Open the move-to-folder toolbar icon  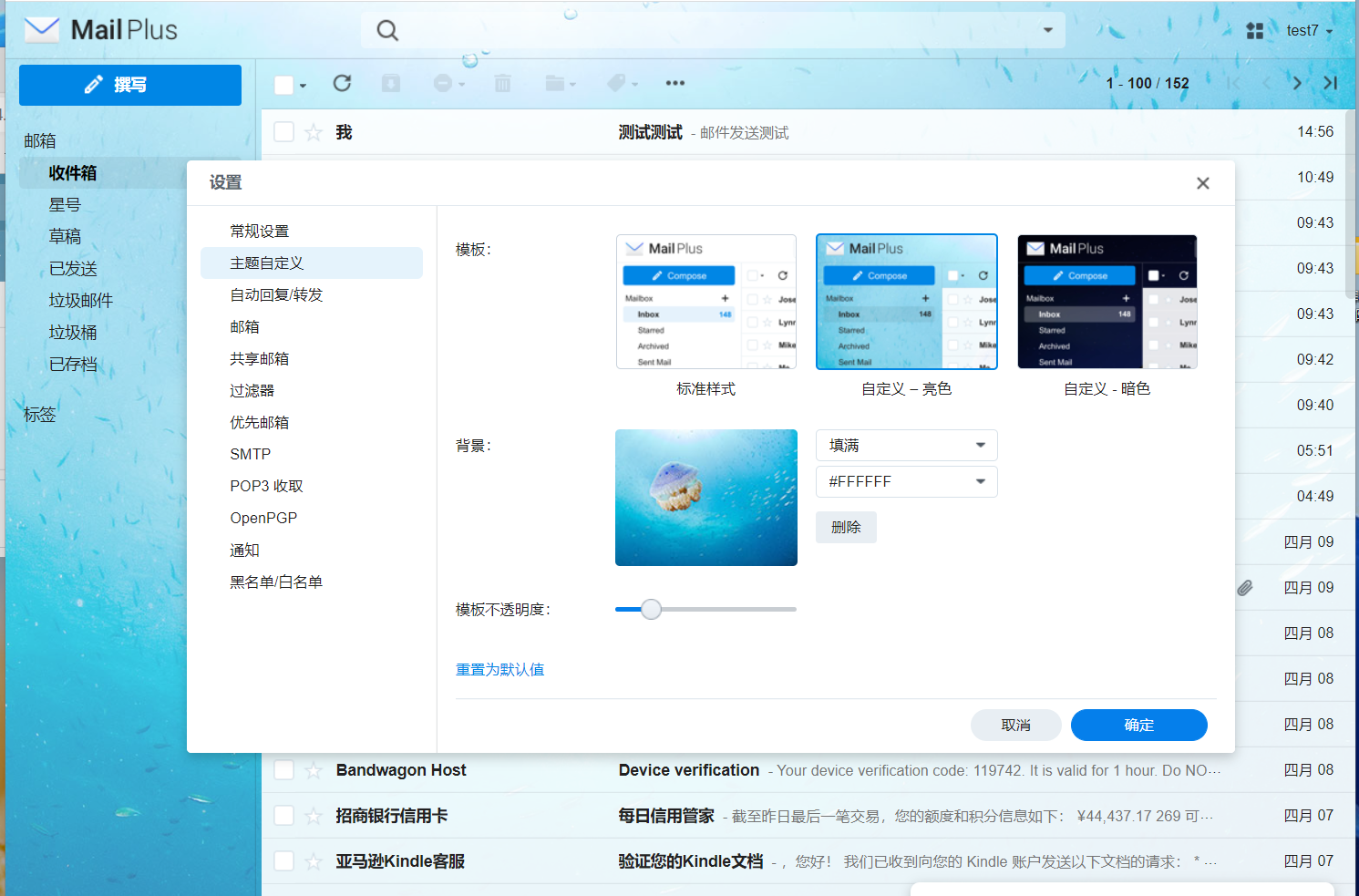(560, 84)
